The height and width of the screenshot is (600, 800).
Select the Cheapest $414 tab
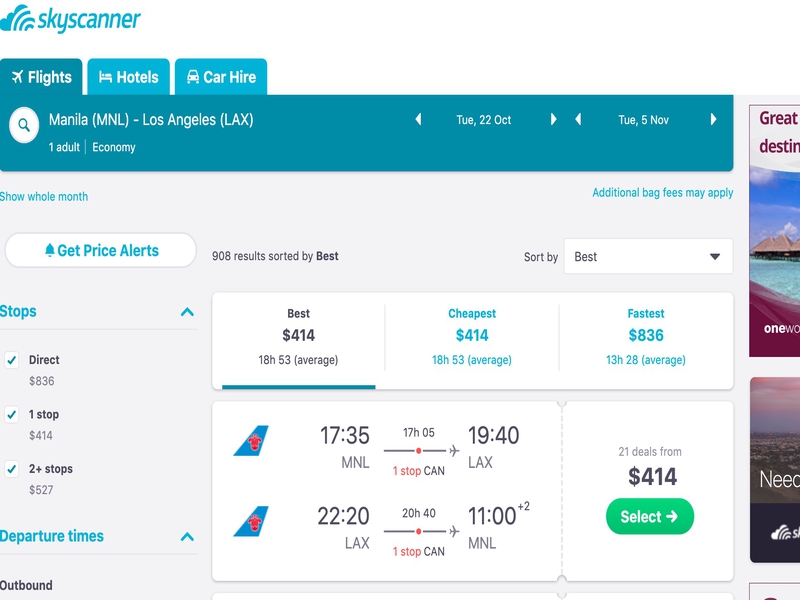pos(472,337)
